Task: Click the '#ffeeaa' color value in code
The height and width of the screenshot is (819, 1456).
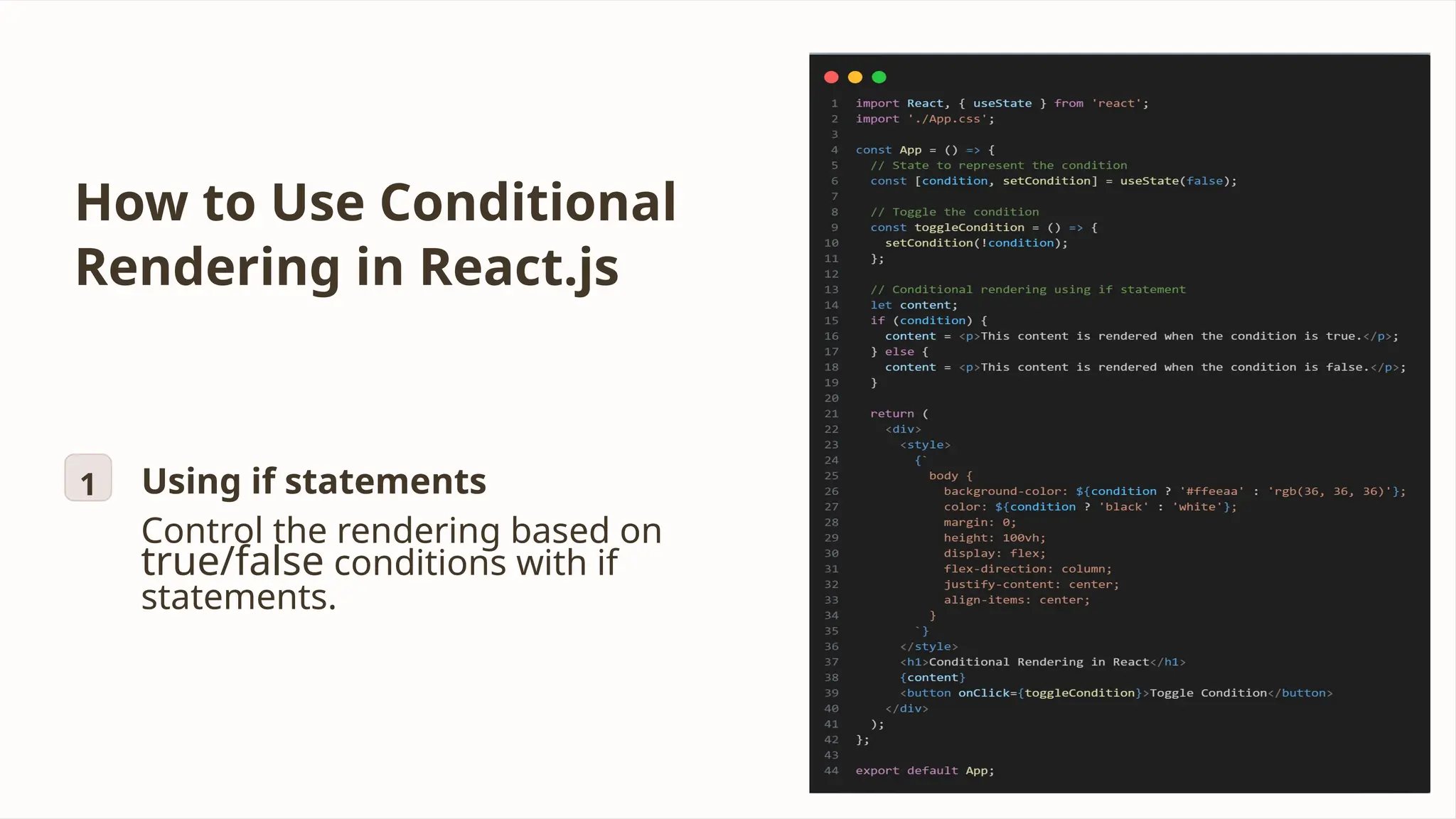Action: click(1211, 491)
